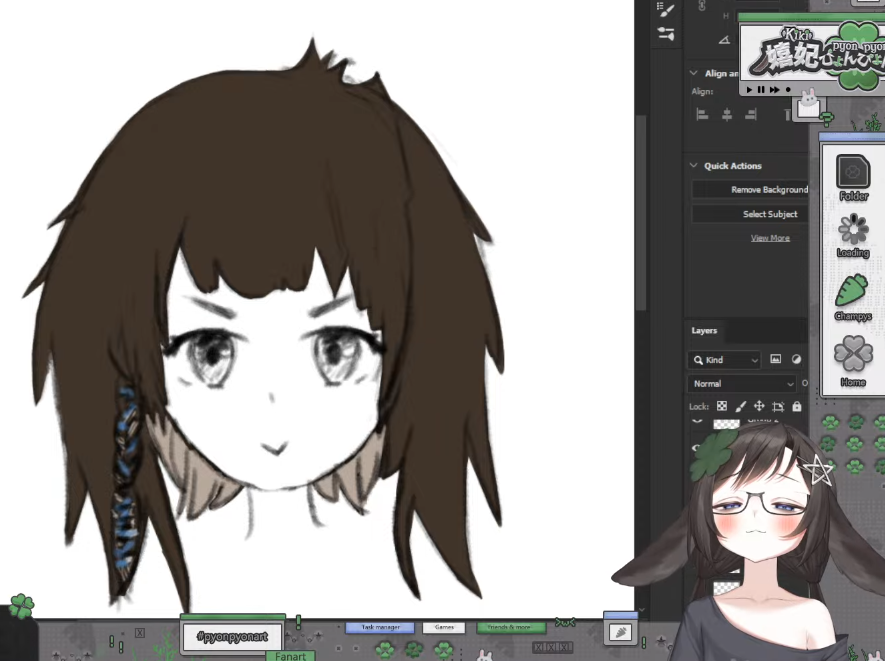This screenshot has height=661, width=885.
Task: Switch to the Layers tab
Action: click(x=704, y=331)
